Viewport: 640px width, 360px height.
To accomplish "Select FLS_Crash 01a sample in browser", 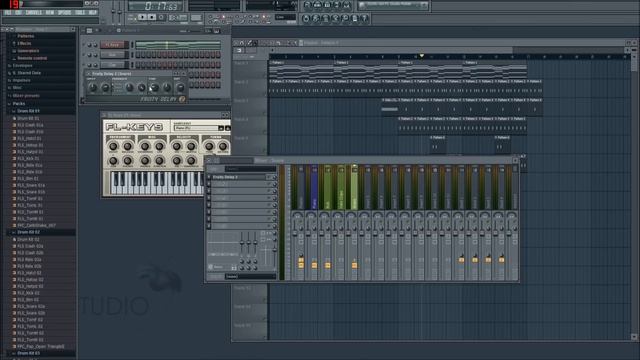I will (30, 125).
